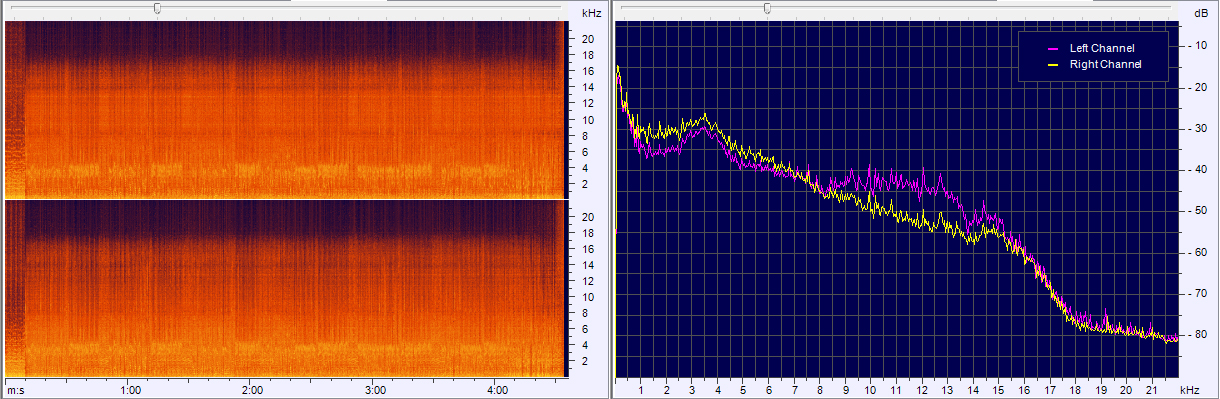Click the dB label above spectrum graph scale
1220x399 pixels.
1200,13
